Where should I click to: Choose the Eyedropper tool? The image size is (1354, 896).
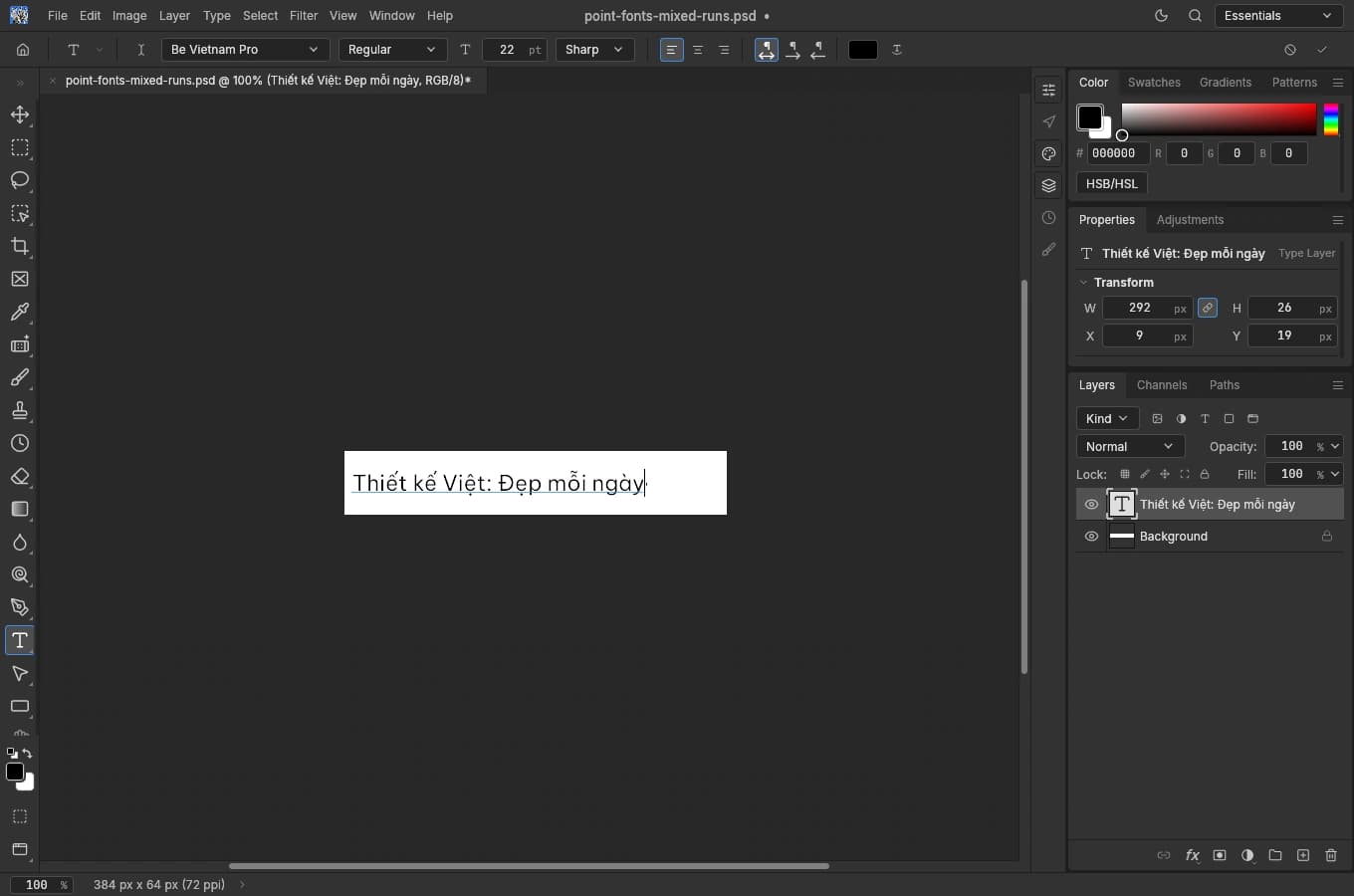click(x=20, y=312)
